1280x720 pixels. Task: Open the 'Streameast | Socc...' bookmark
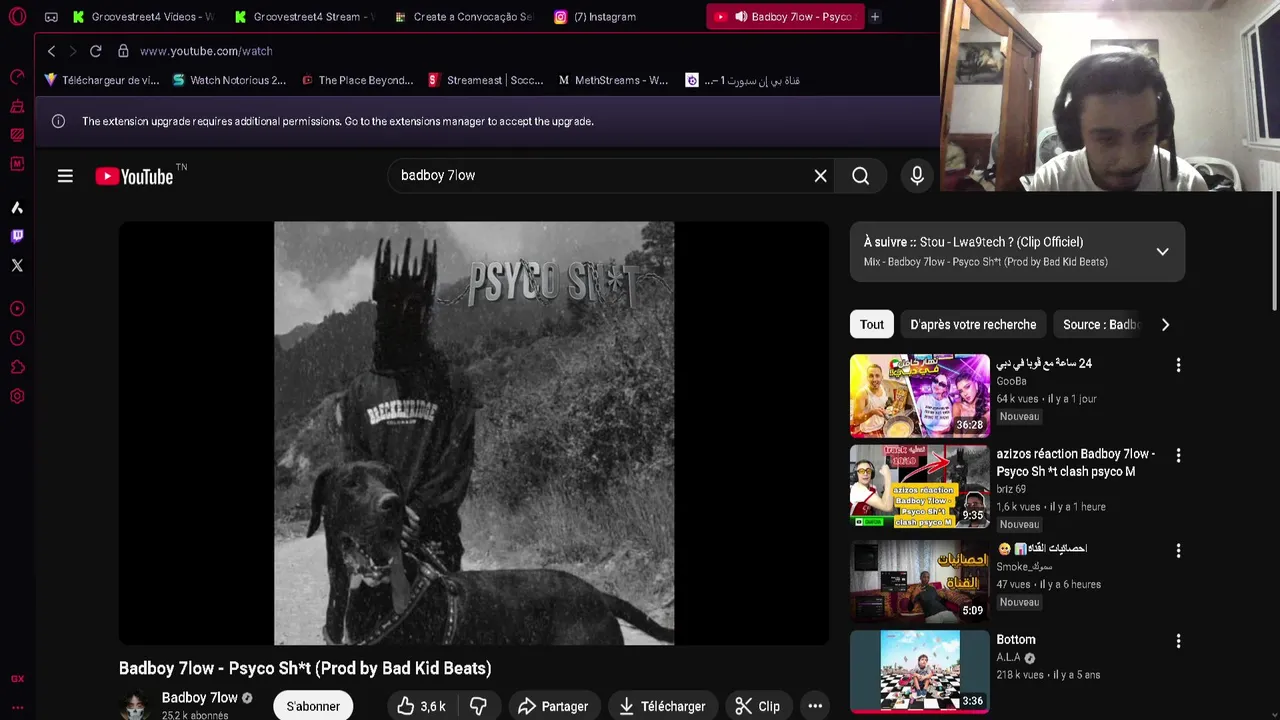(485, 80)
